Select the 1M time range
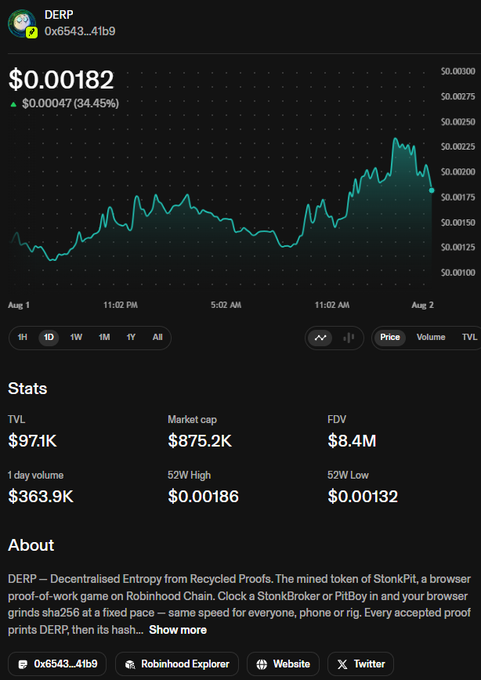The height and width of the screenshot is (680, 481). [x=104, y=337]
